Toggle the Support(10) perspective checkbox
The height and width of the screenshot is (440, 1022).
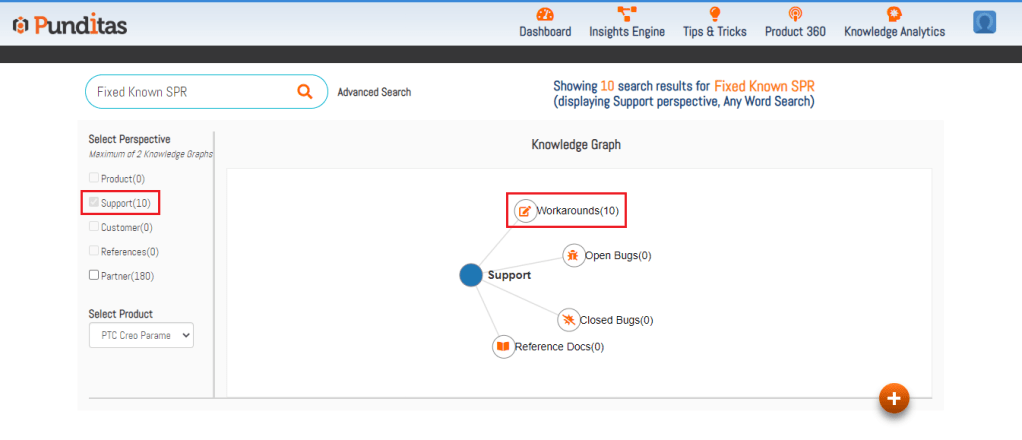[94, 203]
